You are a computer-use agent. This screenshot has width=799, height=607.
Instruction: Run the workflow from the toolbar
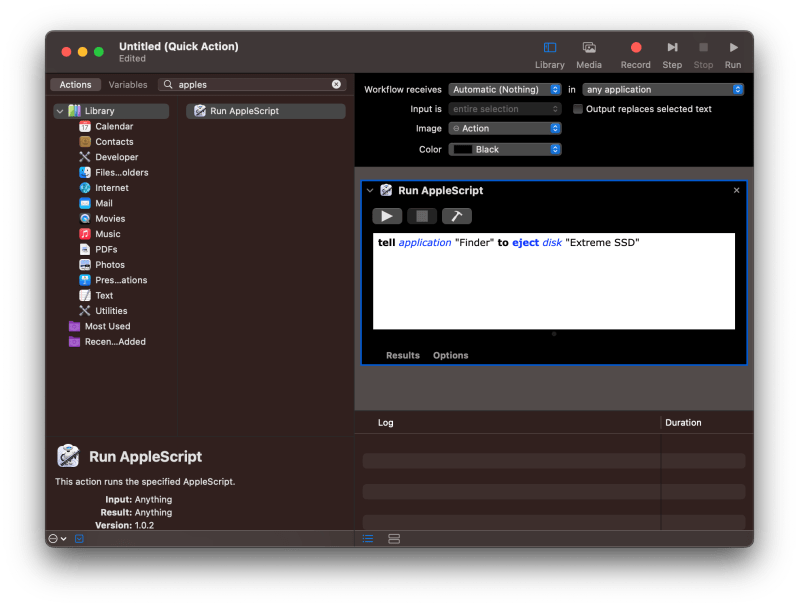click(733, 55)
